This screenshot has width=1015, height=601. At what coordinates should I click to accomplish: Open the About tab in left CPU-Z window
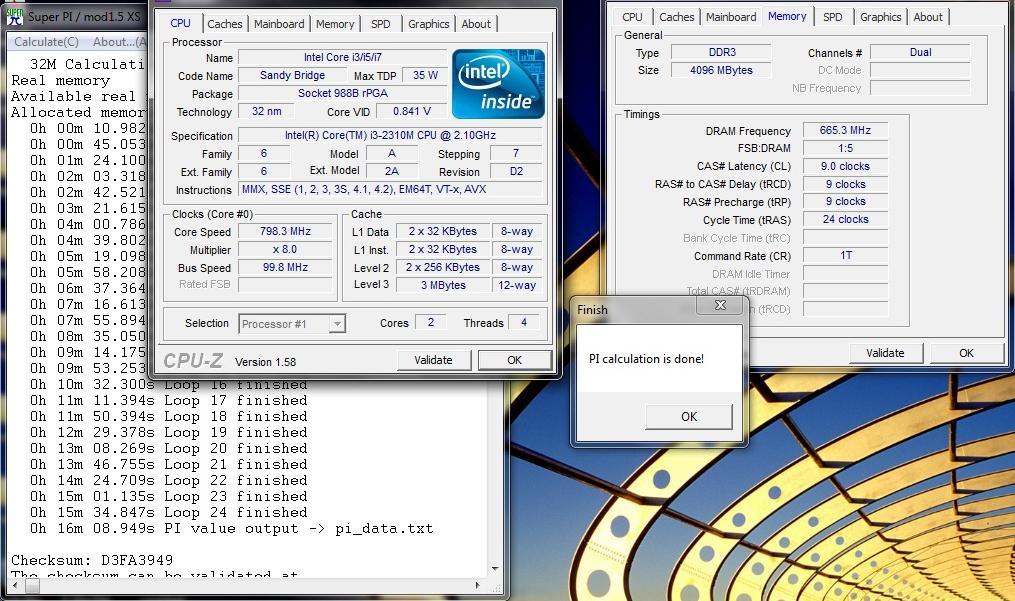tap(476, 24)
